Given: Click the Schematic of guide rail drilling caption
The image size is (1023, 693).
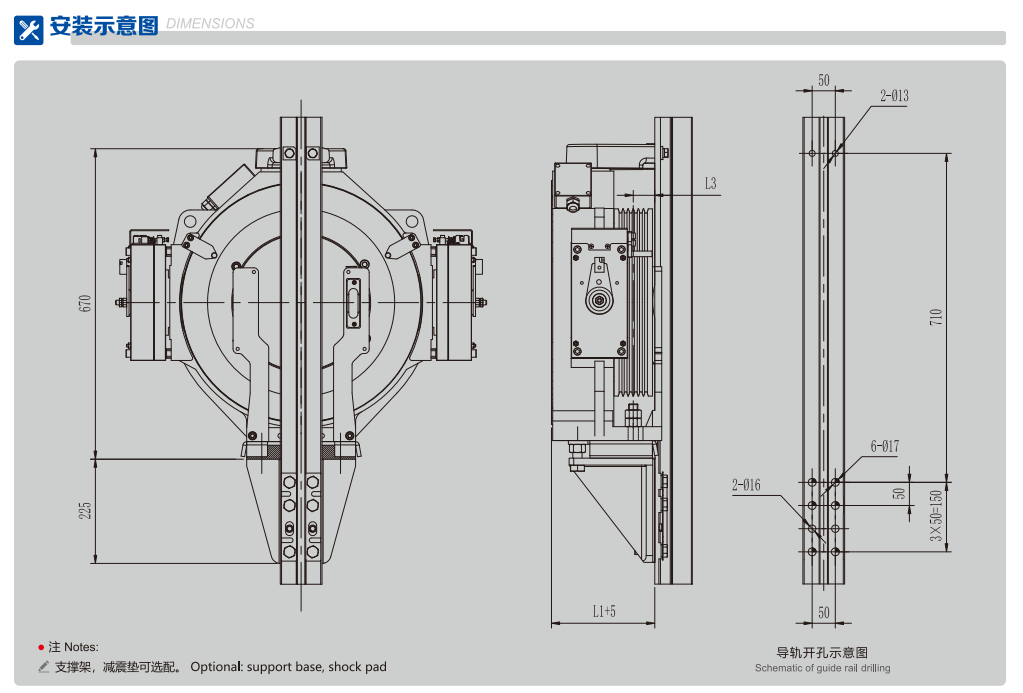Looking at the screenshot, I should click(822, 668).
